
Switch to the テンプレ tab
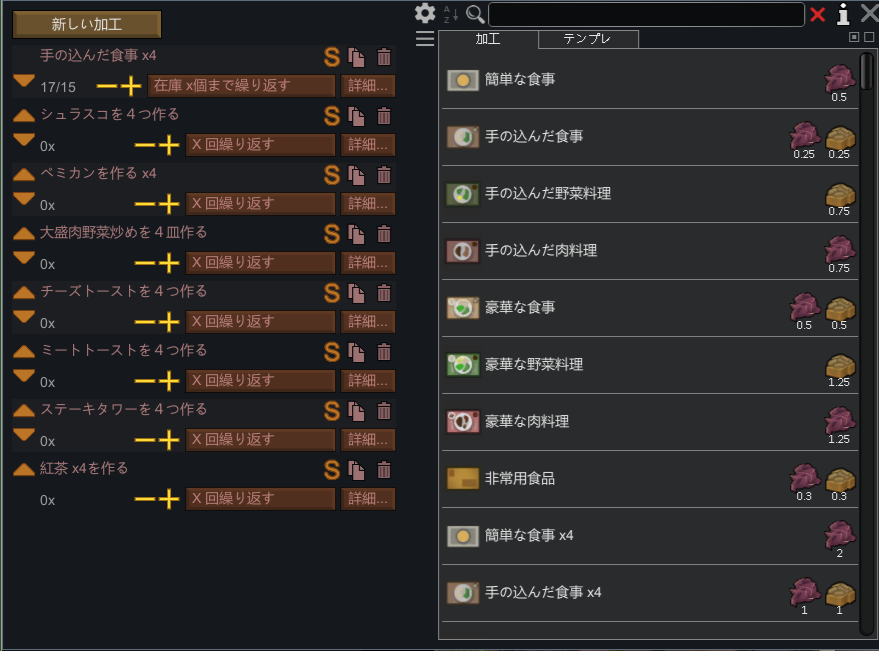(x=588, y=39)
